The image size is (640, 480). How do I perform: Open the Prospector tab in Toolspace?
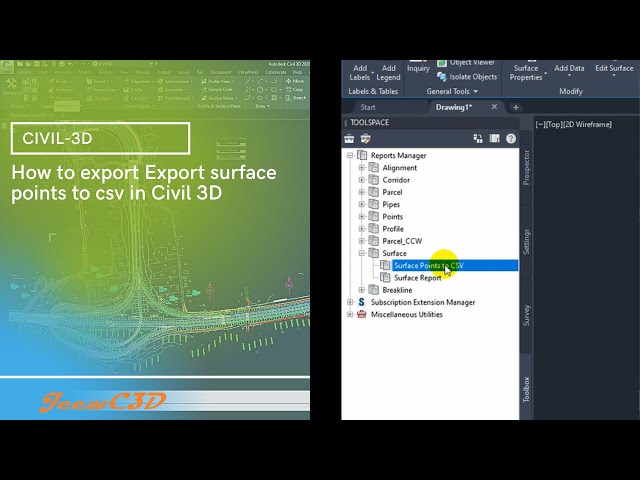[526, 167]
